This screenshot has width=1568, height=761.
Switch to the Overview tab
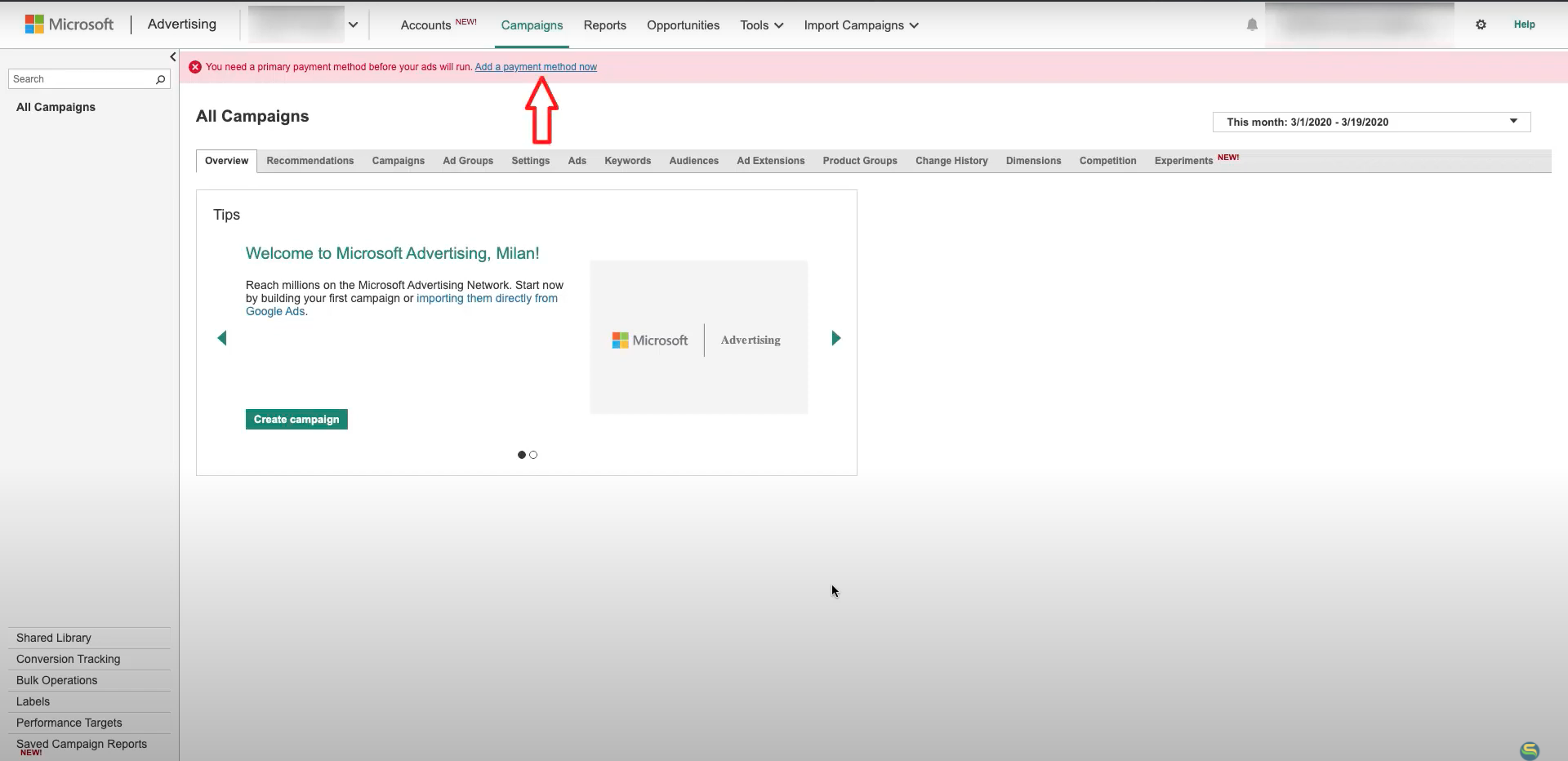[226, 161]
